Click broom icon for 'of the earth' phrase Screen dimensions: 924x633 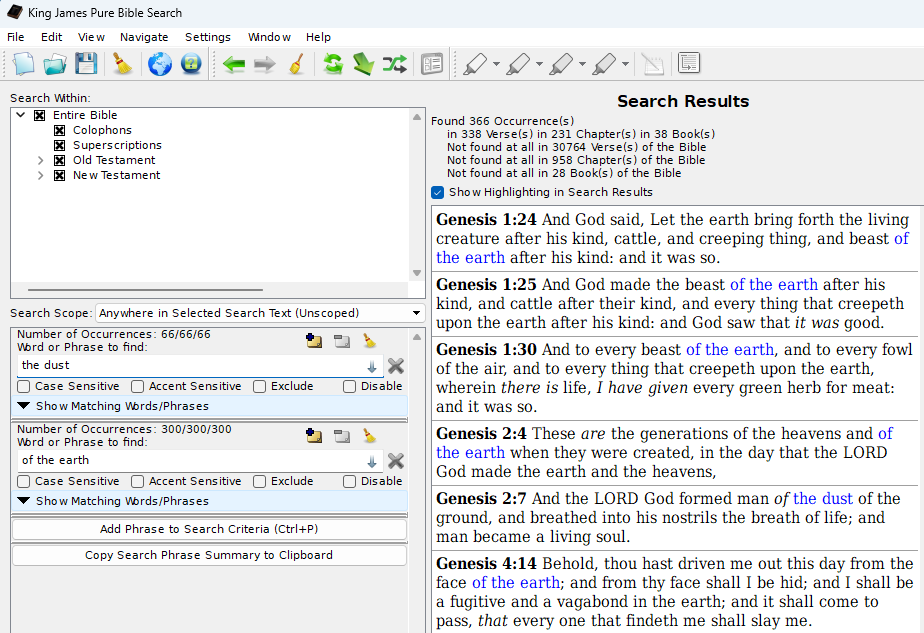tap(369, 436)
